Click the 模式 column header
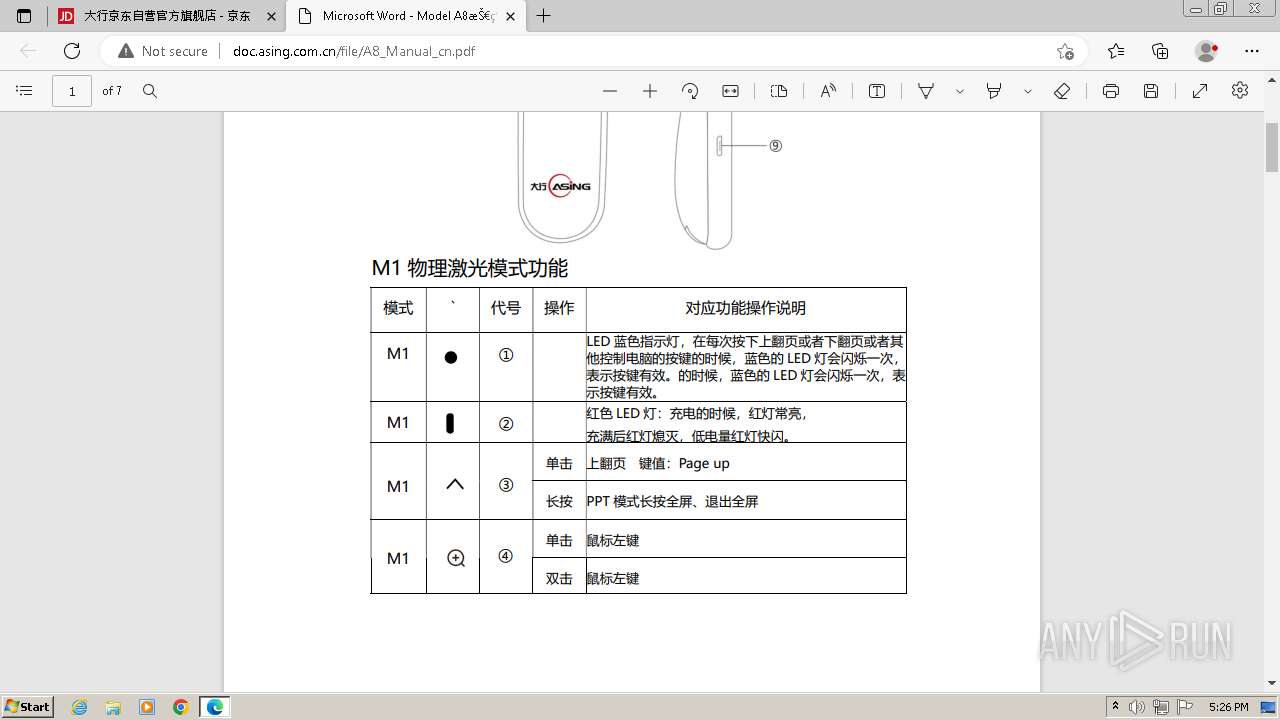This screenshot has width=1280, height=720. [398, 308]
